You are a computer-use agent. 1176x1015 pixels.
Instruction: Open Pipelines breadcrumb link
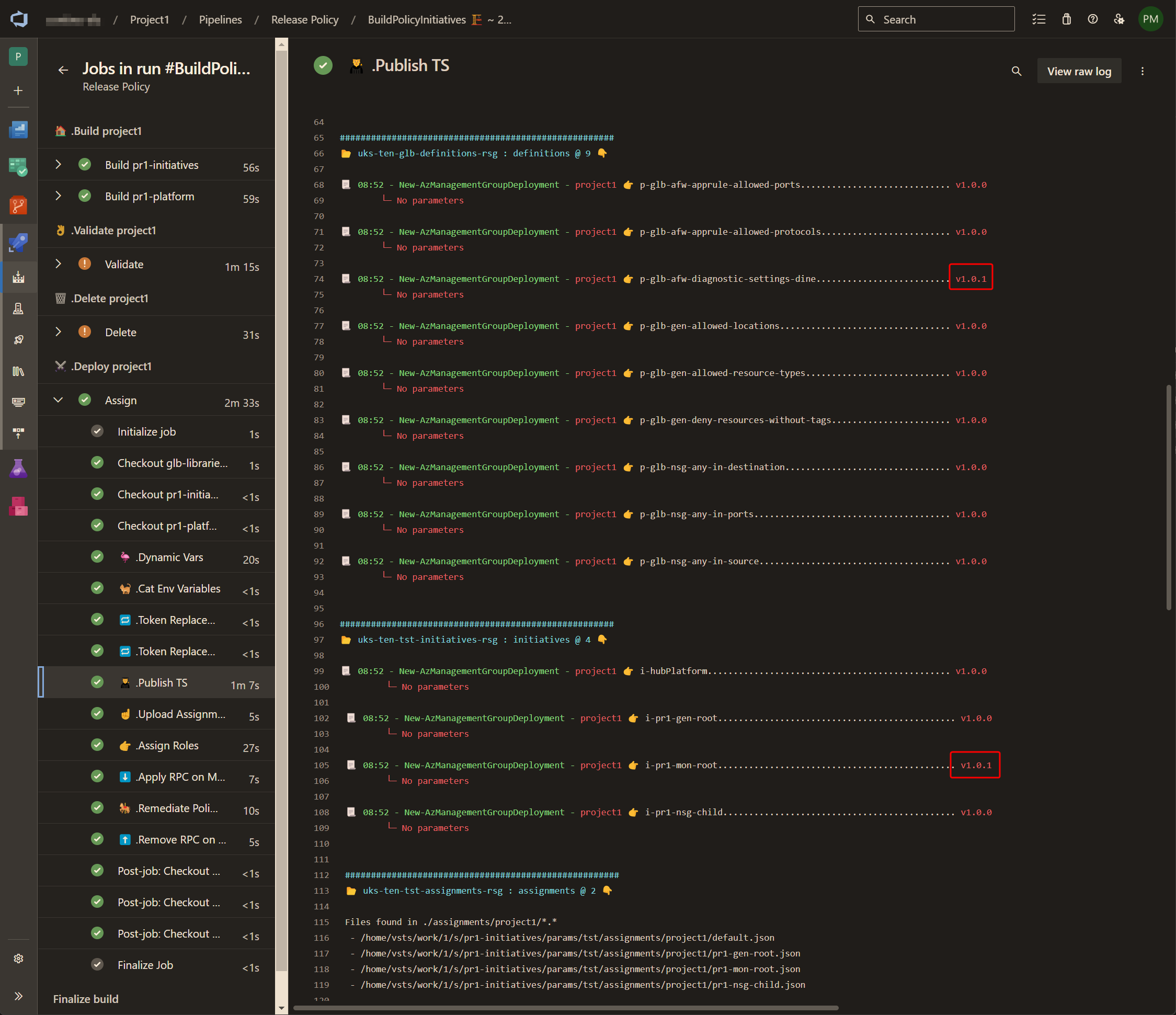[220, 19]
